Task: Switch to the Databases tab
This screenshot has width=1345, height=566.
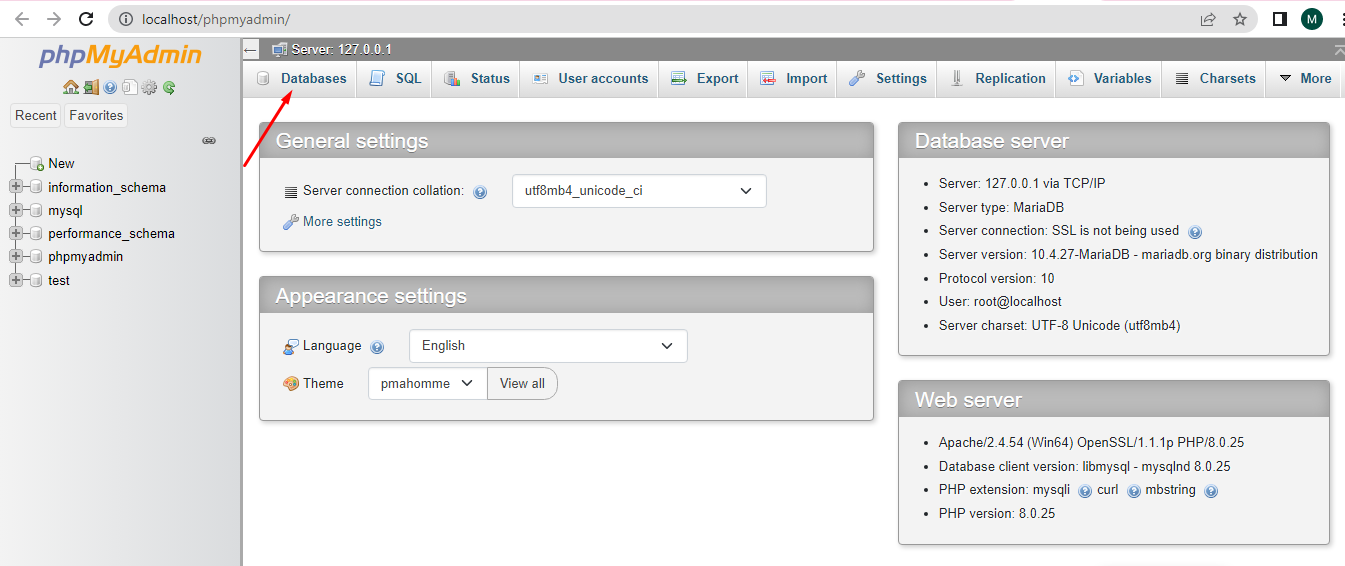Action: [x=300, y=79]
